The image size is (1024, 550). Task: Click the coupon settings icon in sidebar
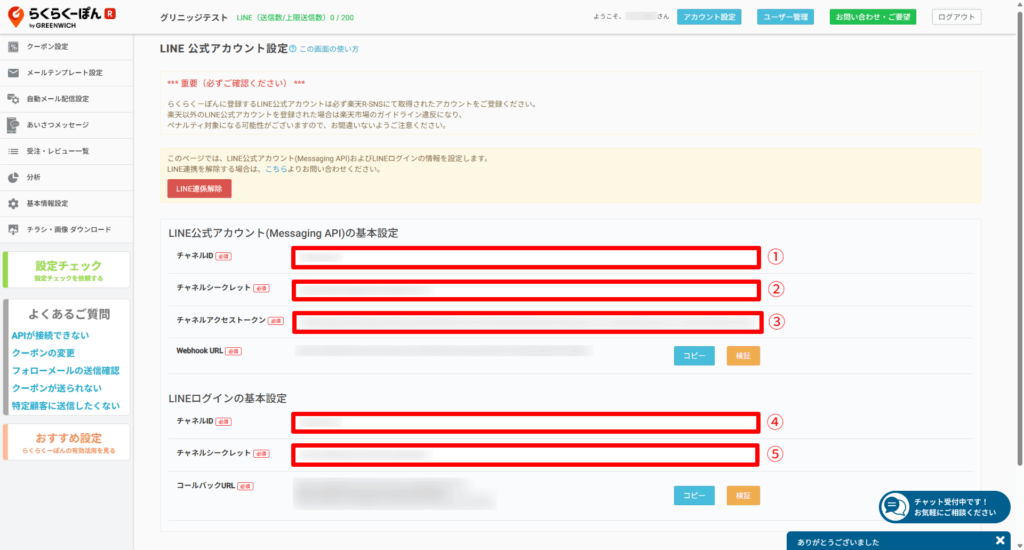pyautogui.click(x=13, y=47)
